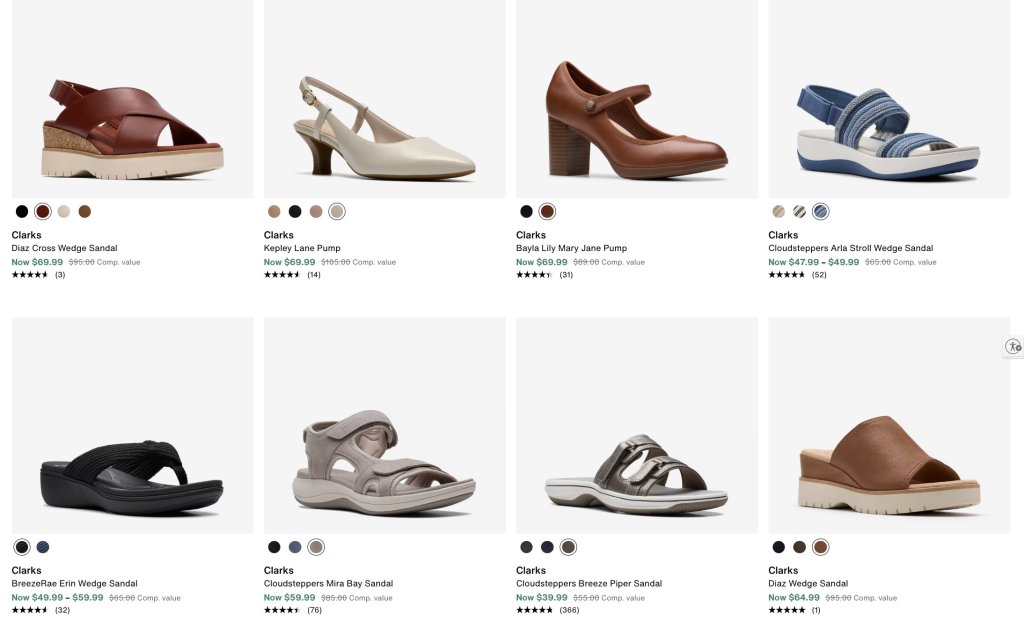This screenshot has height=637, width=1024.
Task: Open the accessibility widget icon
Action: coord(1014,346)
